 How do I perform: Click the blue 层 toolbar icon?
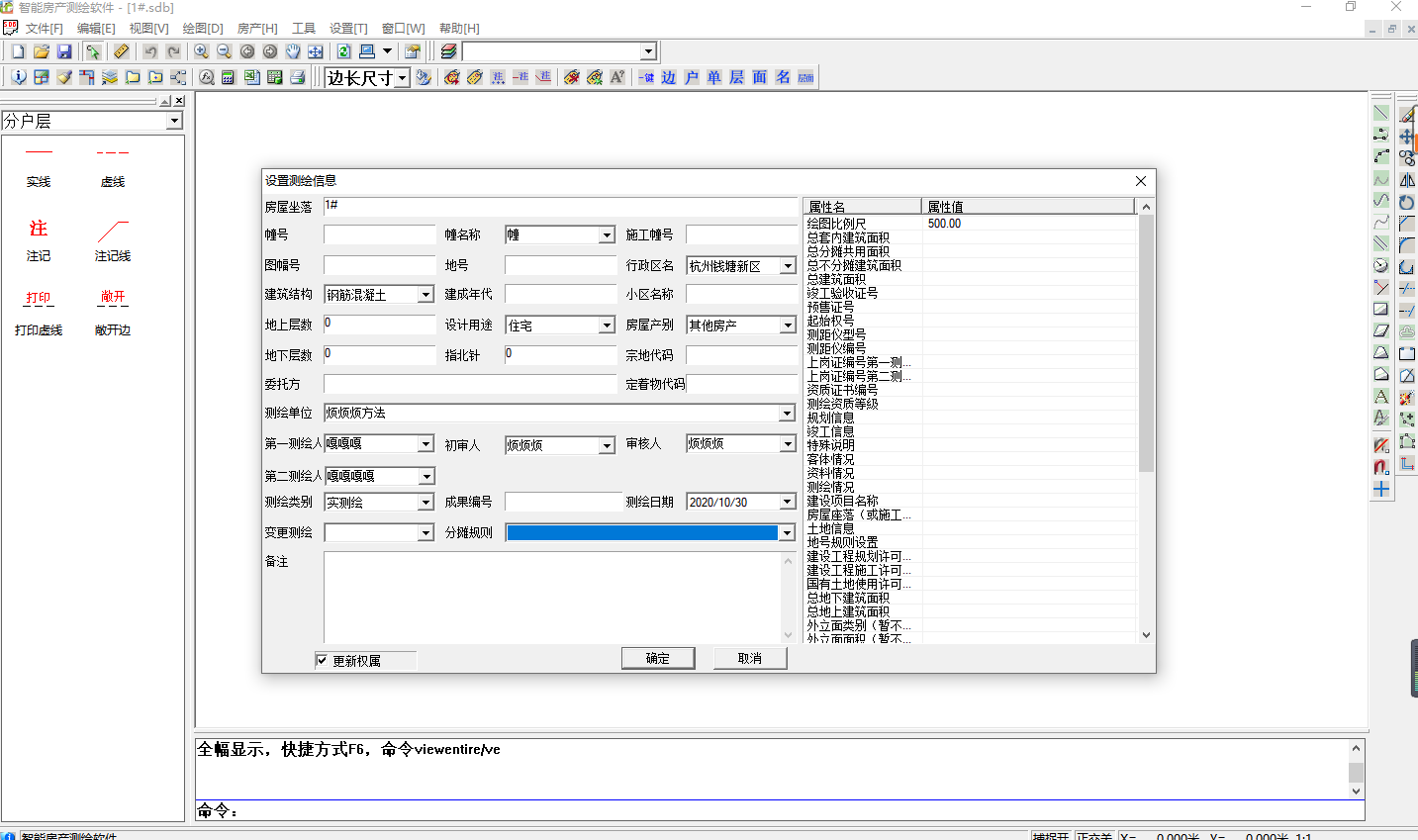(737, 77)
